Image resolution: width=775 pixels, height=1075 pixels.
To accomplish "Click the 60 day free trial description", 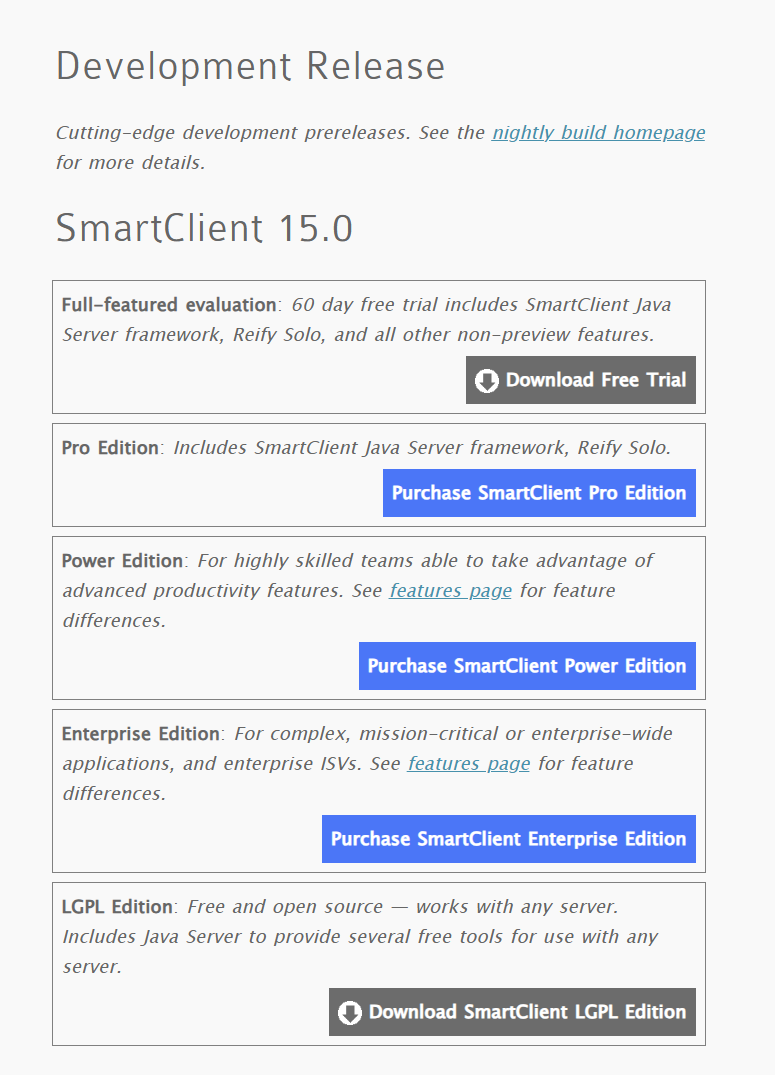I will 480,305.
